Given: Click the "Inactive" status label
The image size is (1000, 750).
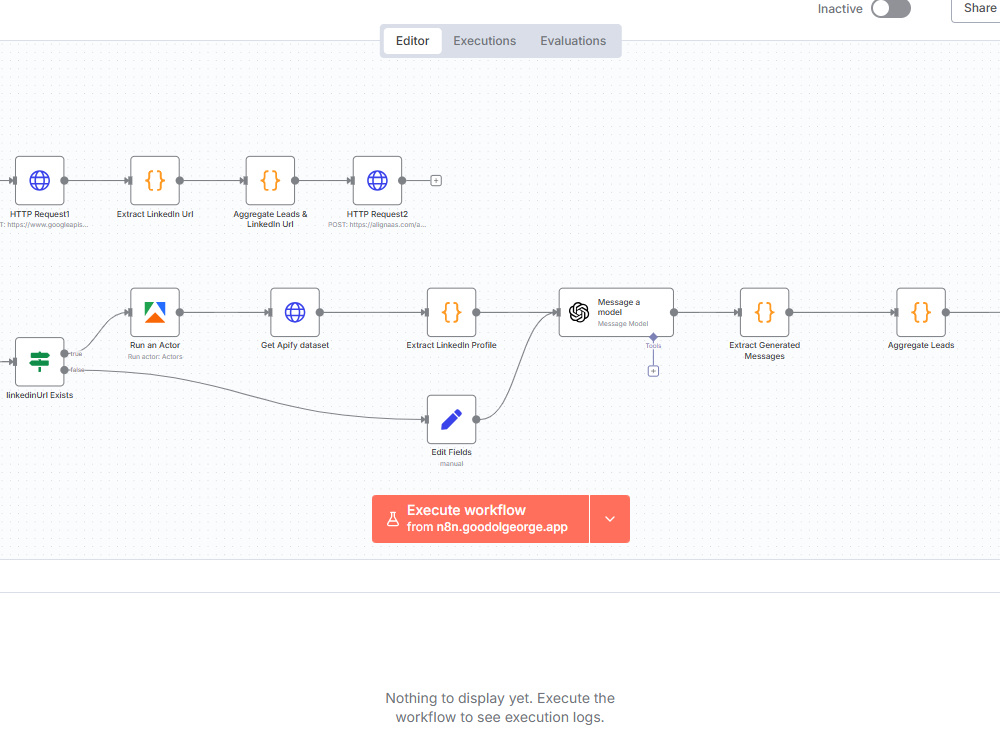Looking at the screenshot, I should pos(840,9).
